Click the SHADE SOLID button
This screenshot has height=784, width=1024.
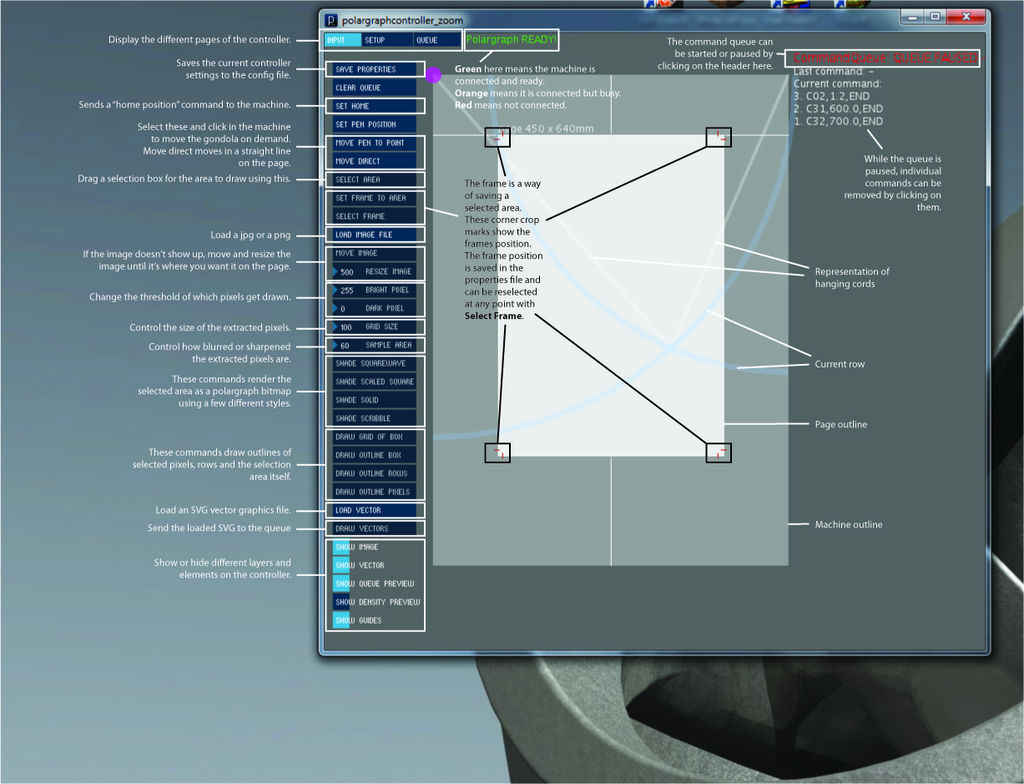(374, 400)
